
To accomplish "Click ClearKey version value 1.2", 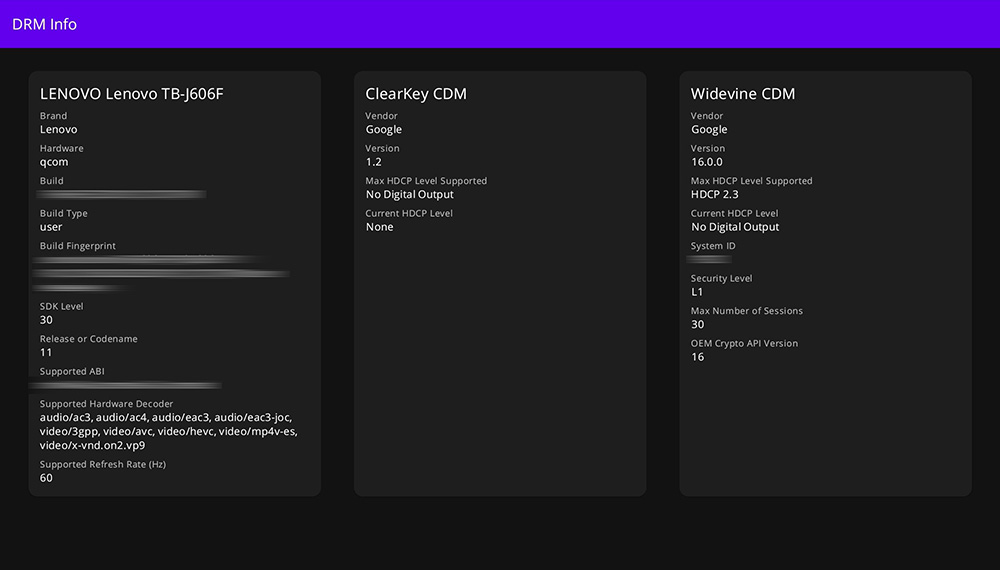I will click(374, 162).
